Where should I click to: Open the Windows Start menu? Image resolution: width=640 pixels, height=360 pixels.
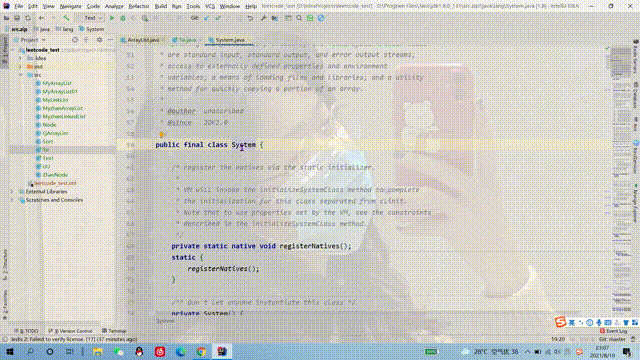pos(10,351)
